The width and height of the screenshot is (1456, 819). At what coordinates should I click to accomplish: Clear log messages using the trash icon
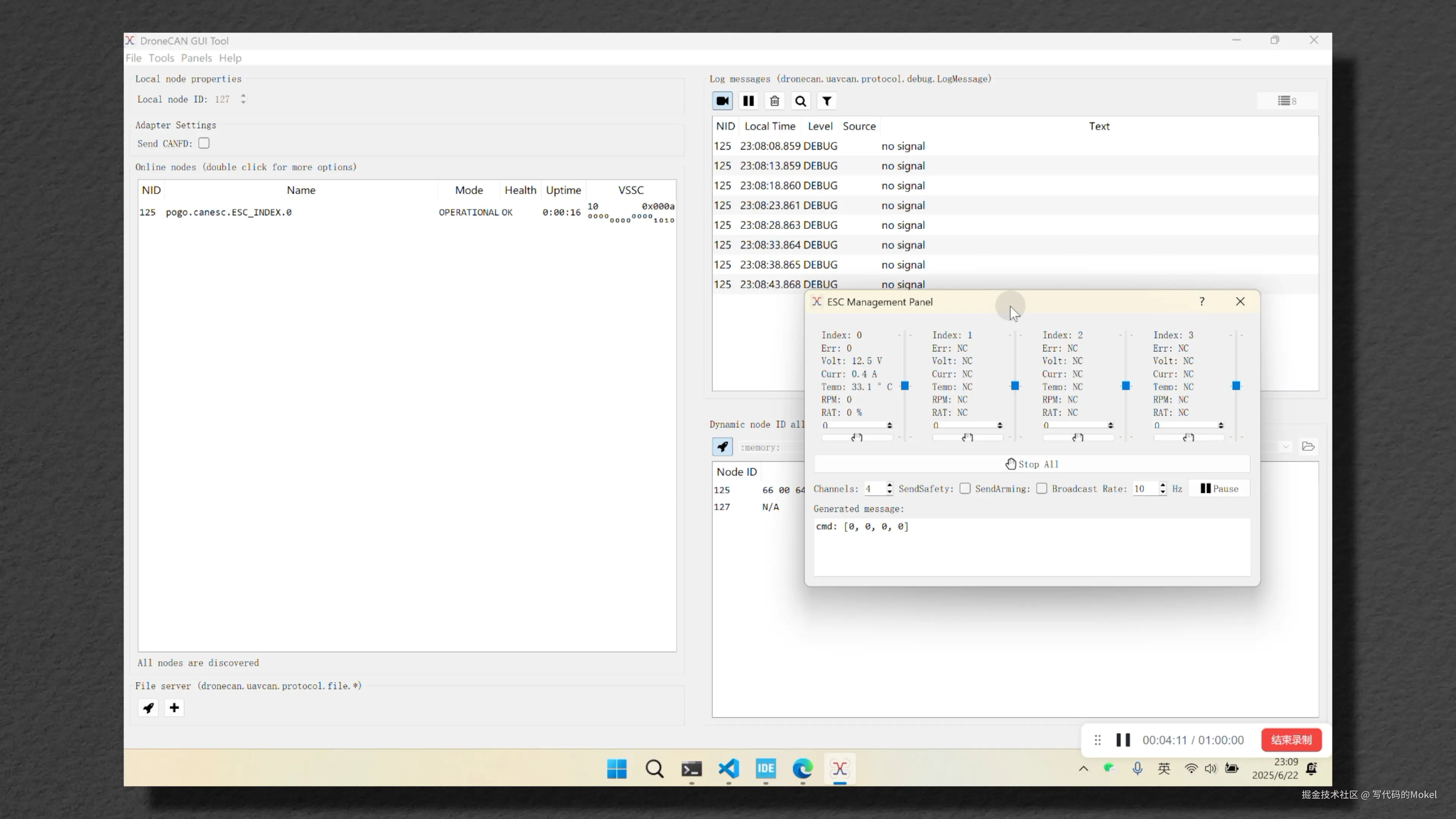[x=774, y=101]
